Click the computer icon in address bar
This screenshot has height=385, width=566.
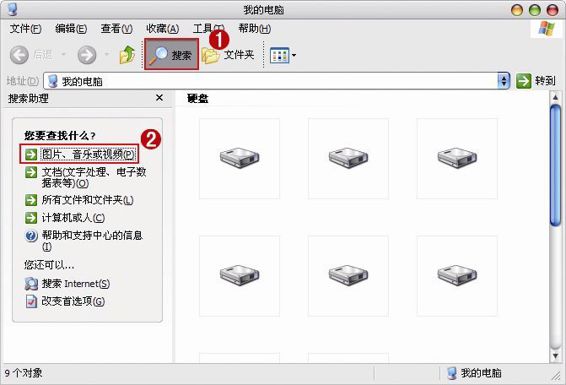[53, 81]
